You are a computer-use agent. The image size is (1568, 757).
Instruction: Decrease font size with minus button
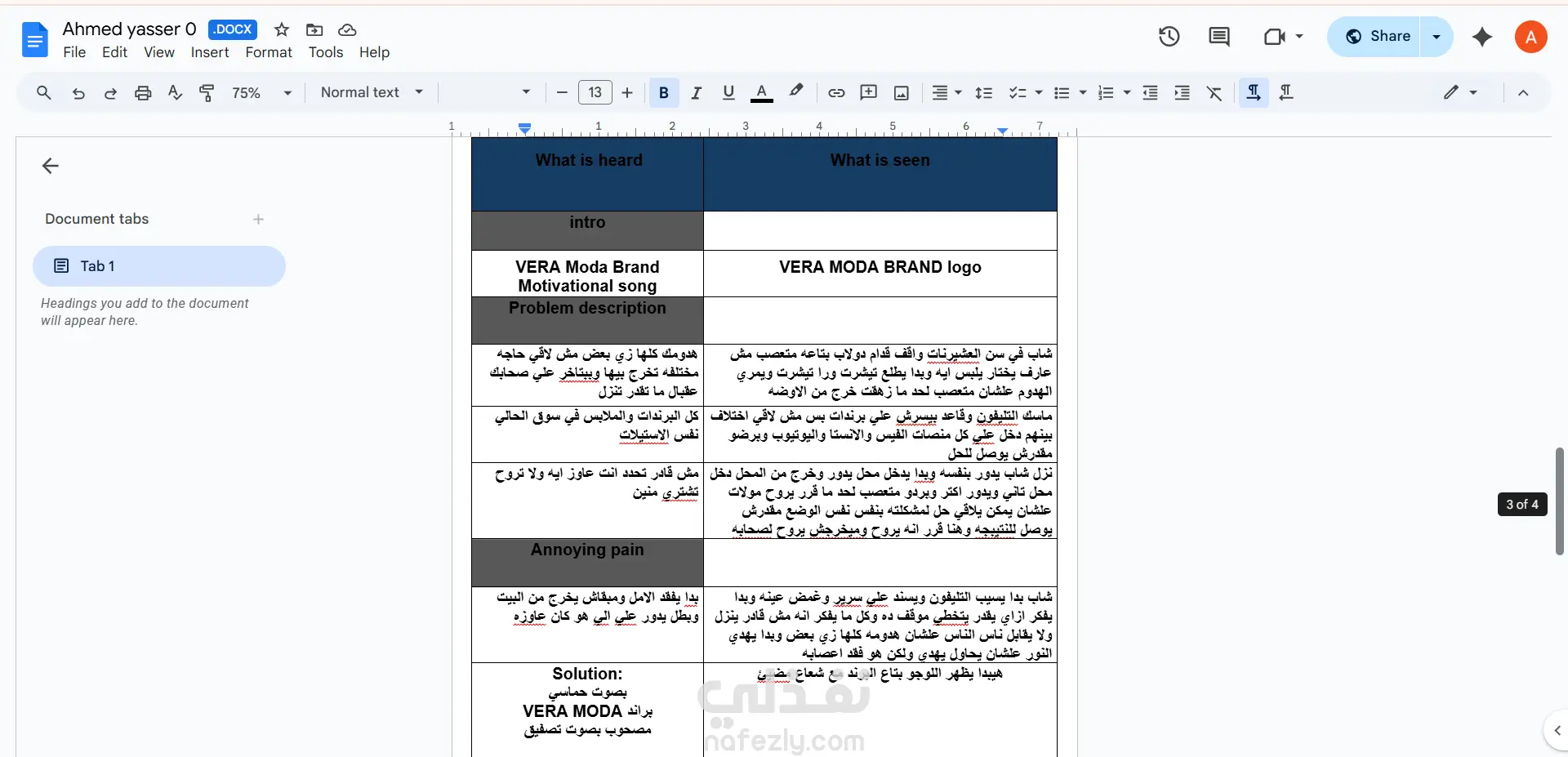562,93
